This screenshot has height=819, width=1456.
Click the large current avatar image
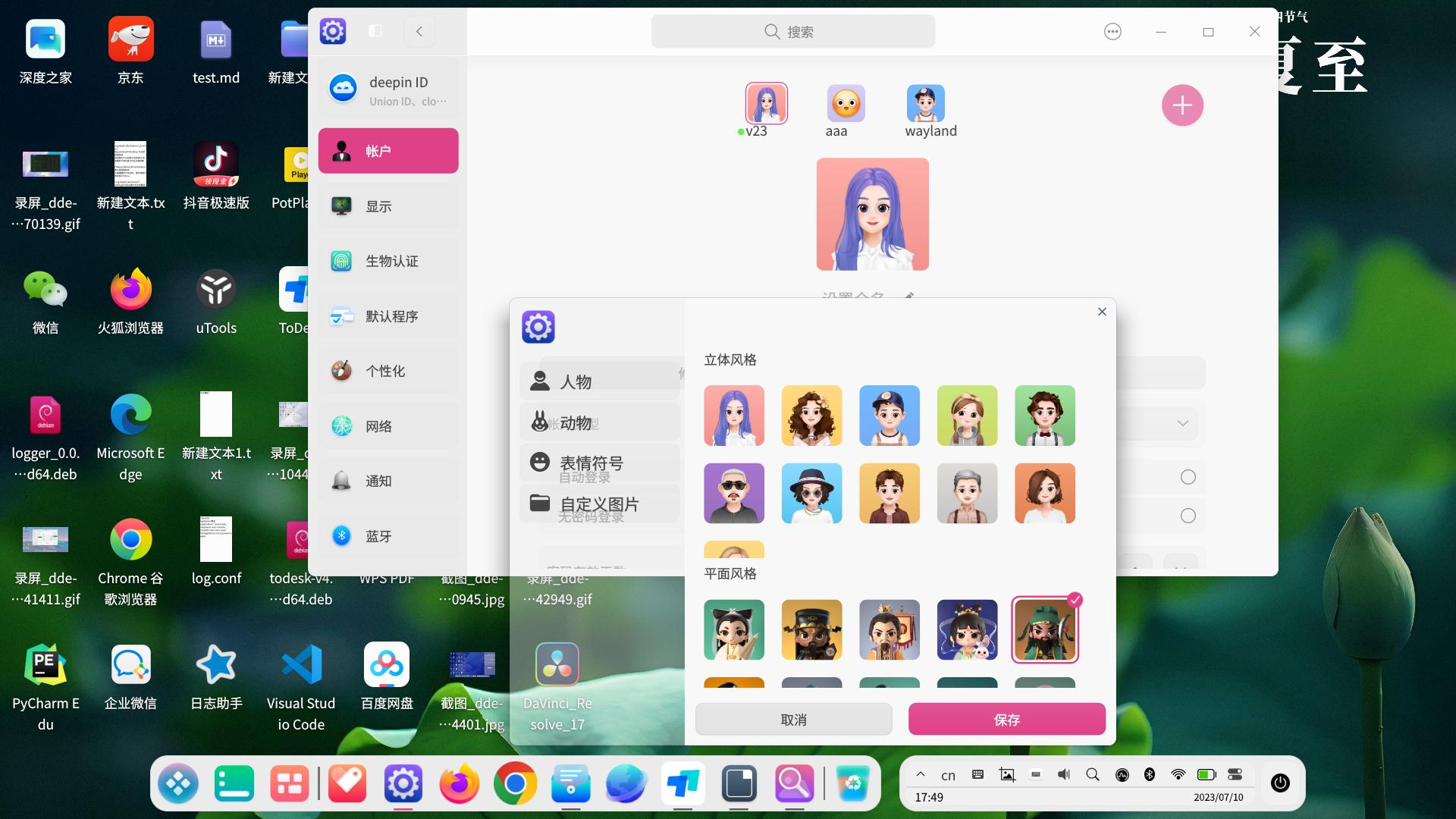(x=873, y=215)
